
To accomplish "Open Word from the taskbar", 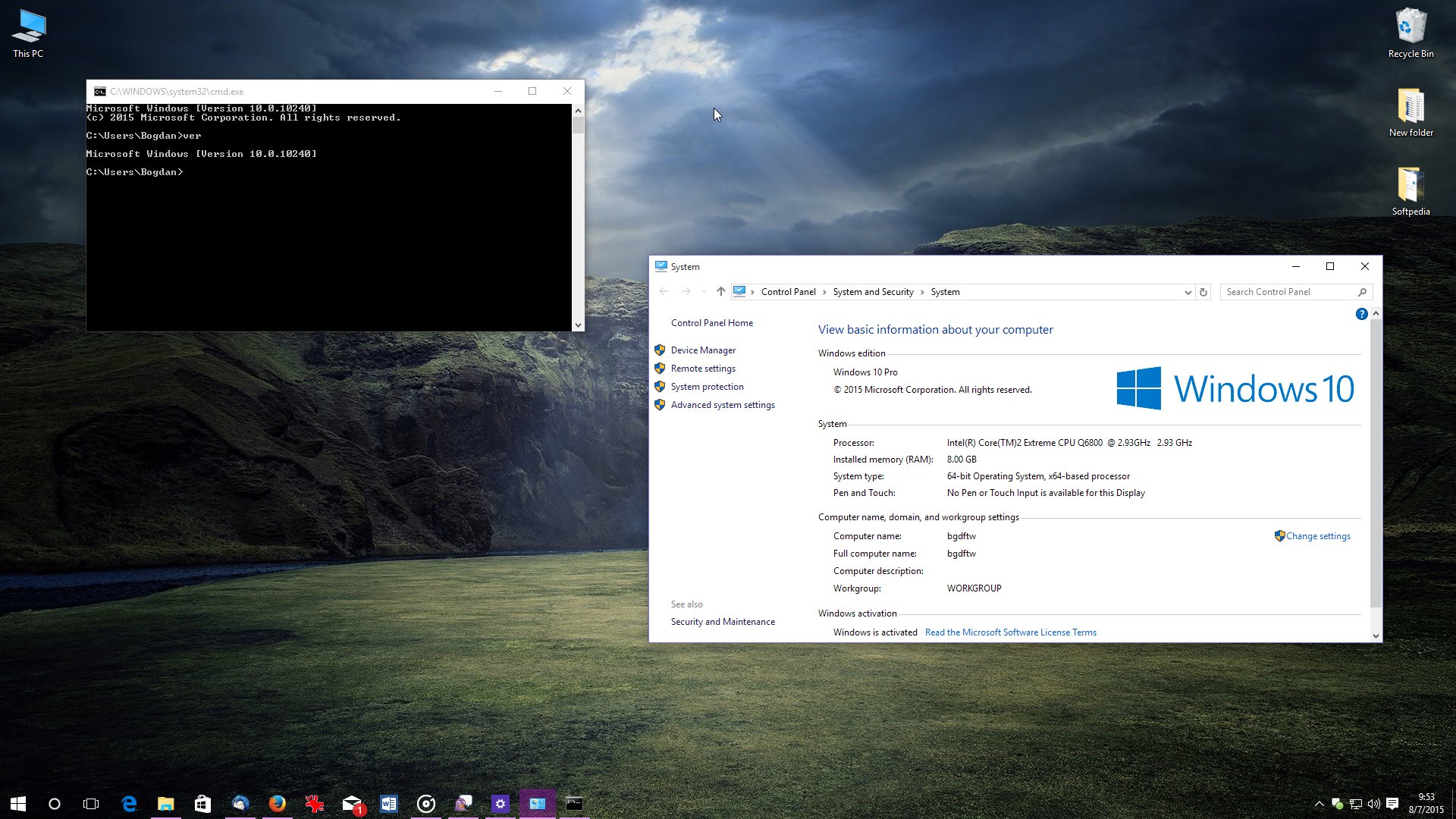I will pyautogui.click(x=389, y=804).
